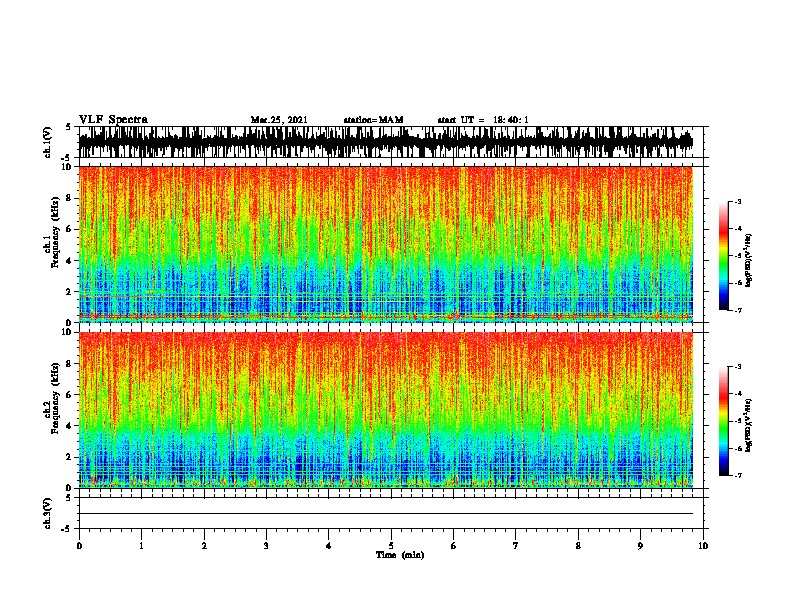Click the ch.3(V) axis label
The image size is (792, 612).
click(x=48, y=513)
